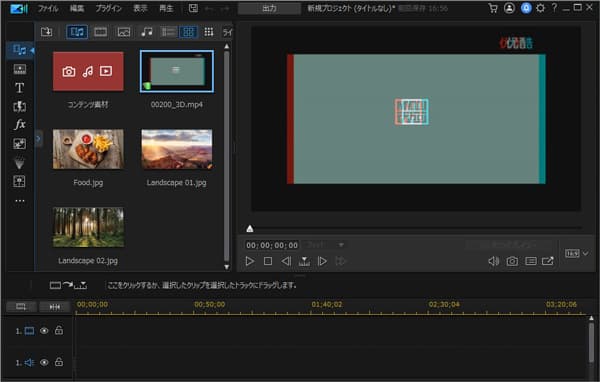
Task: Filter library to videos only
Action: coord(101,32)
